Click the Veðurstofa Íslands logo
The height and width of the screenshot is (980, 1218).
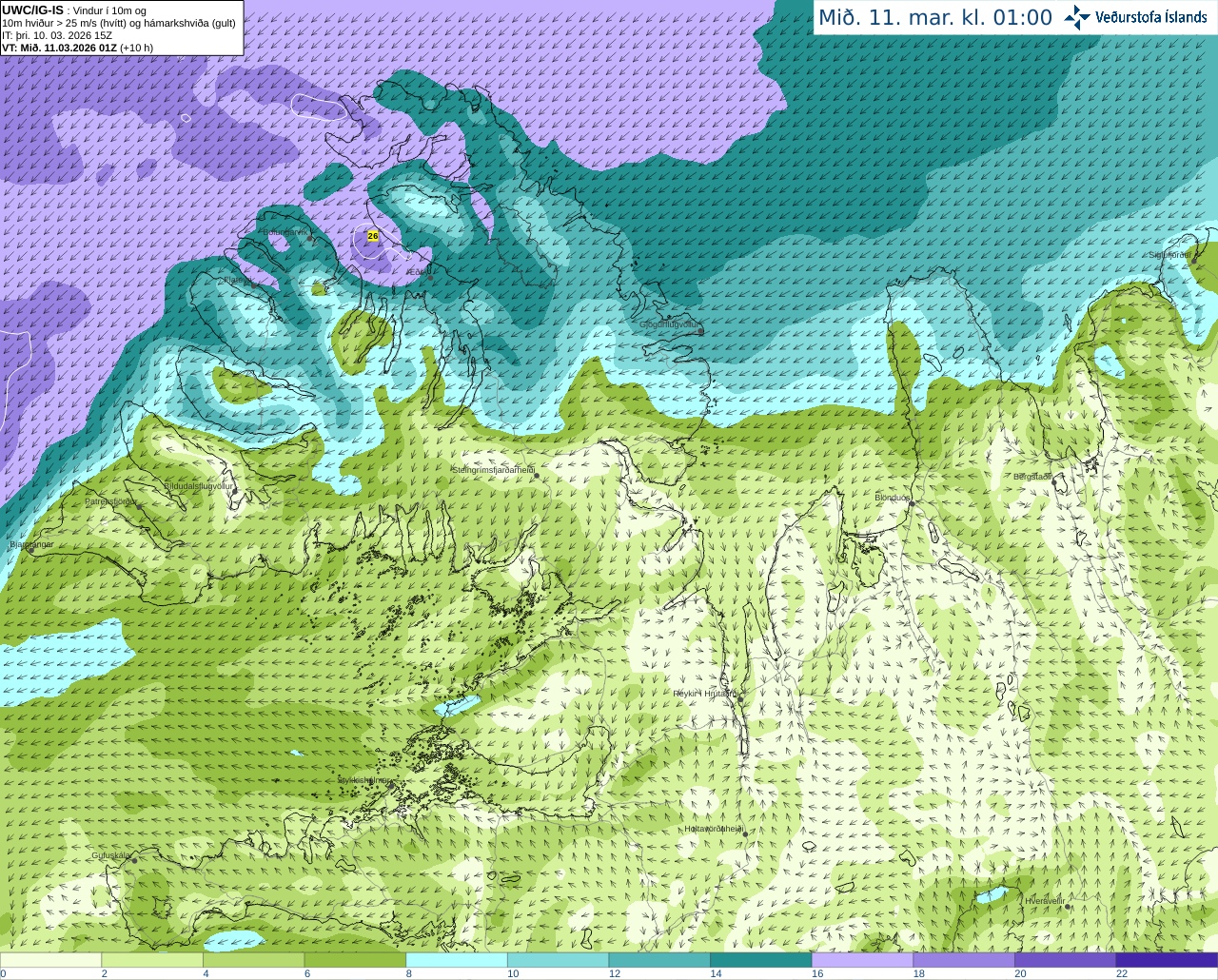(1135, 17)
